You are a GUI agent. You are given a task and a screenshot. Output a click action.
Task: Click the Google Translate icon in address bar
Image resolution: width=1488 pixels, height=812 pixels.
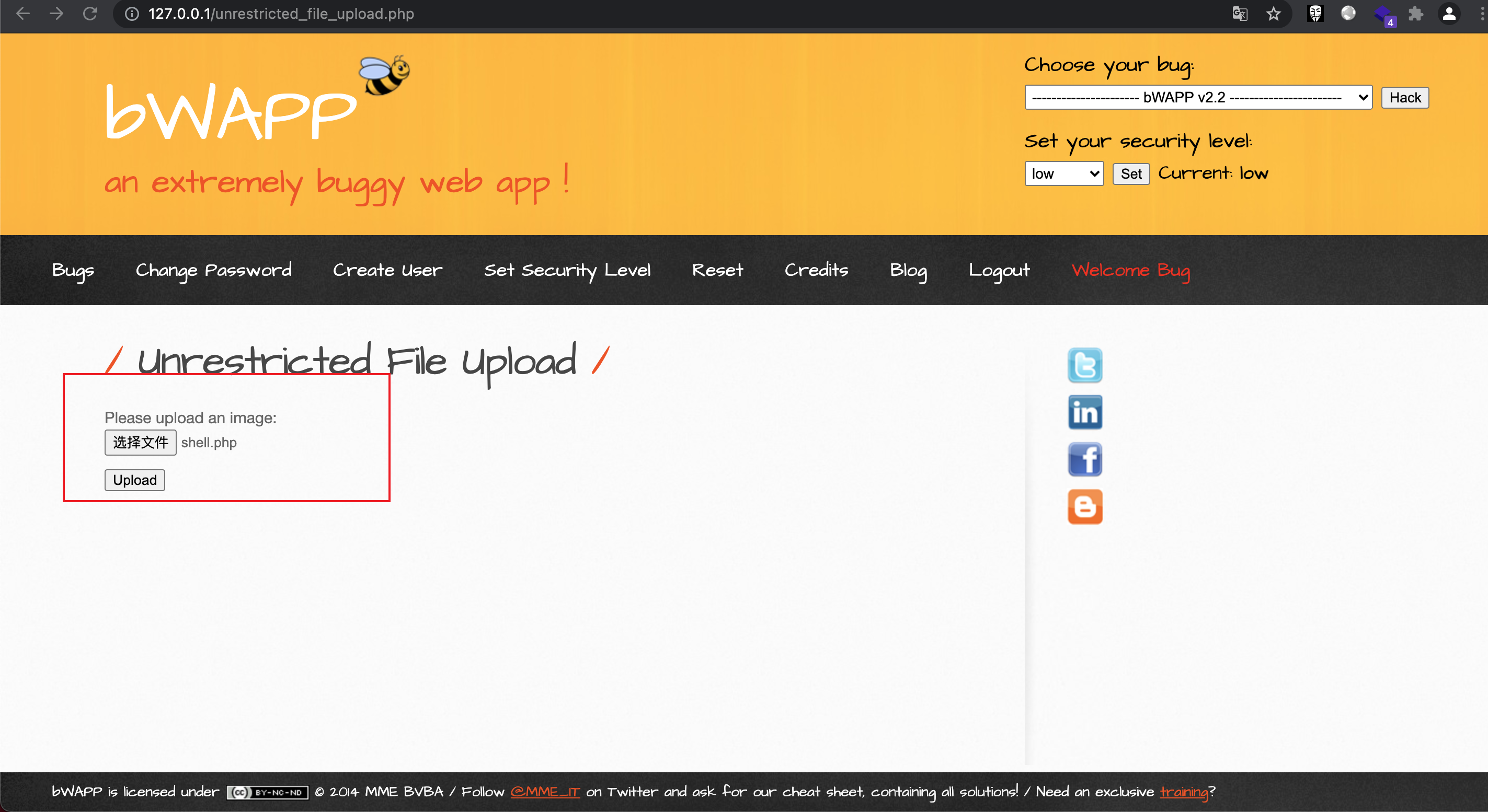[1240, 14]
